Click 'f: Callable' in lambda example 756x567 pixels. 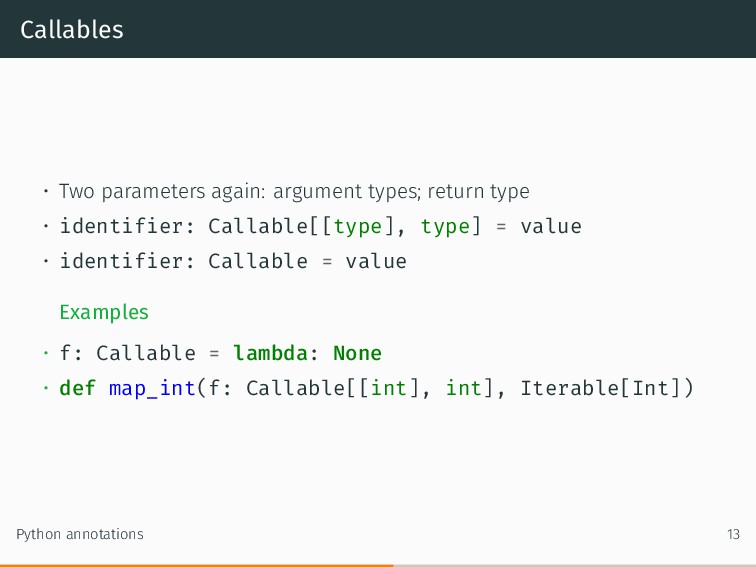click(x=128, y=353)
